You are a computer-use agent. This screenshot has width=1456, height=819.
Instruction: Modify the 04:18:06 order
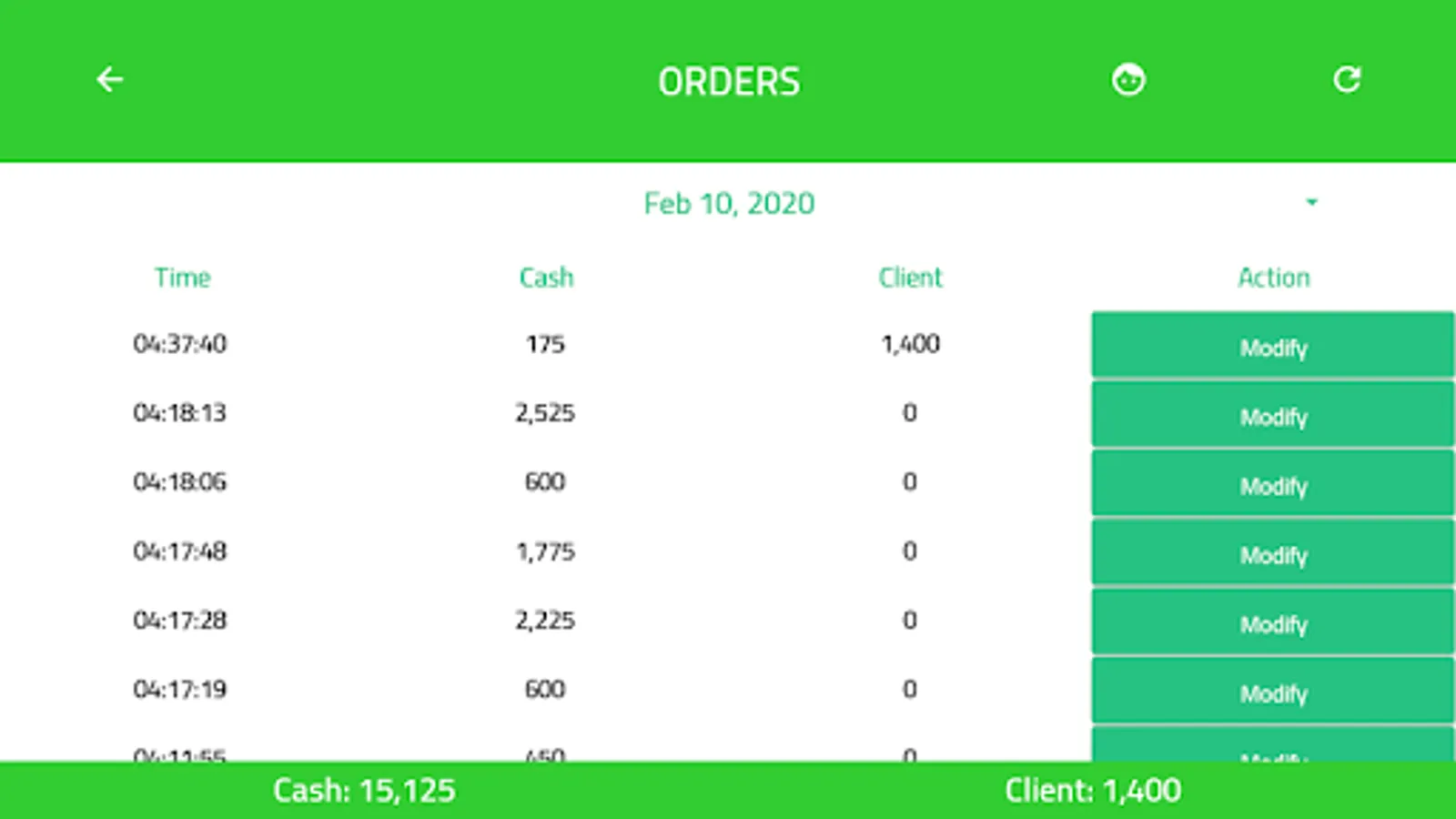pyautogui.click(x=1272, y=485)
